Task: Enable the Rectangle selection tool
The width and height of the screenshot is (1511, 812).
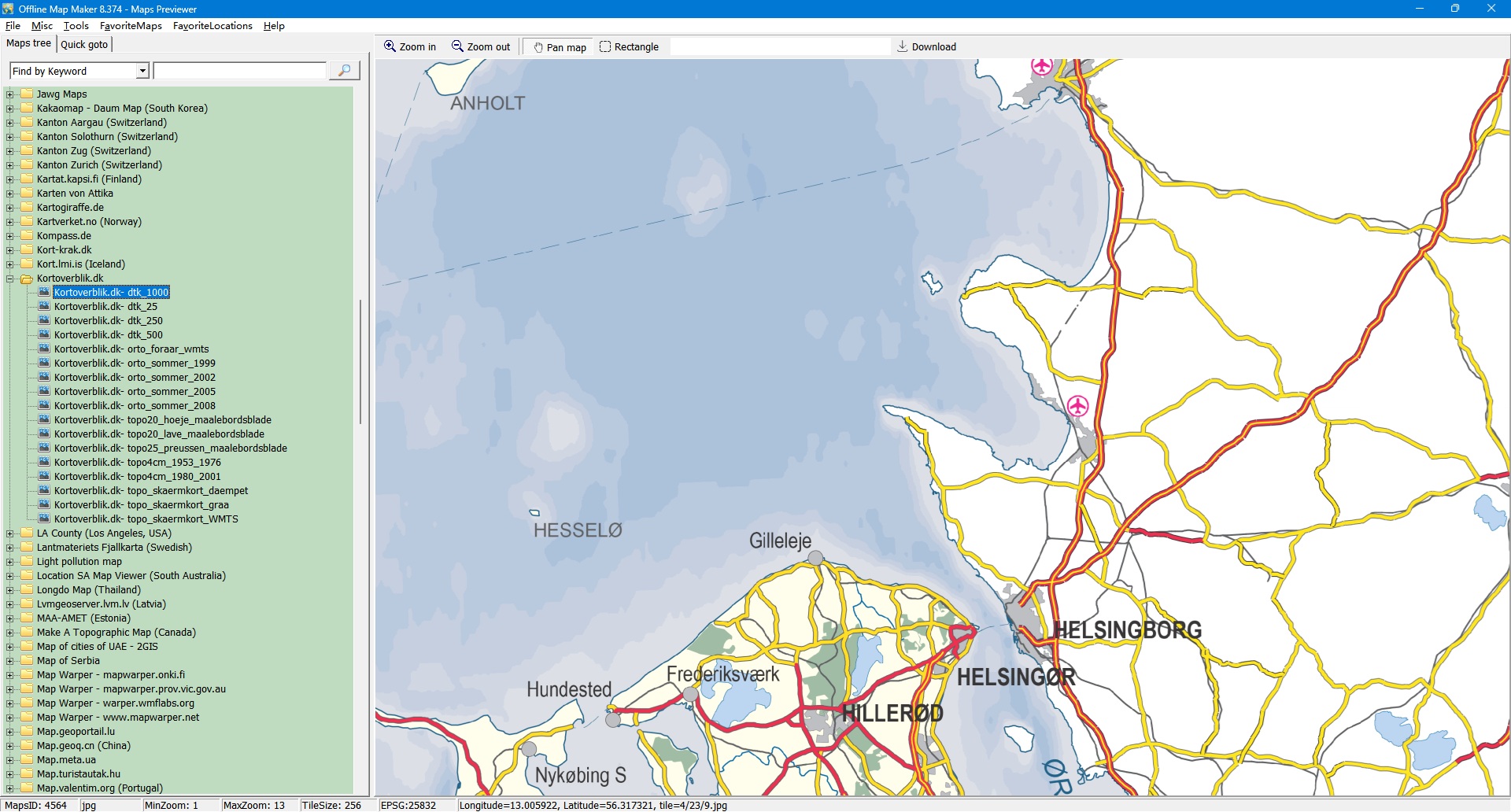Action: coord(629,47)
